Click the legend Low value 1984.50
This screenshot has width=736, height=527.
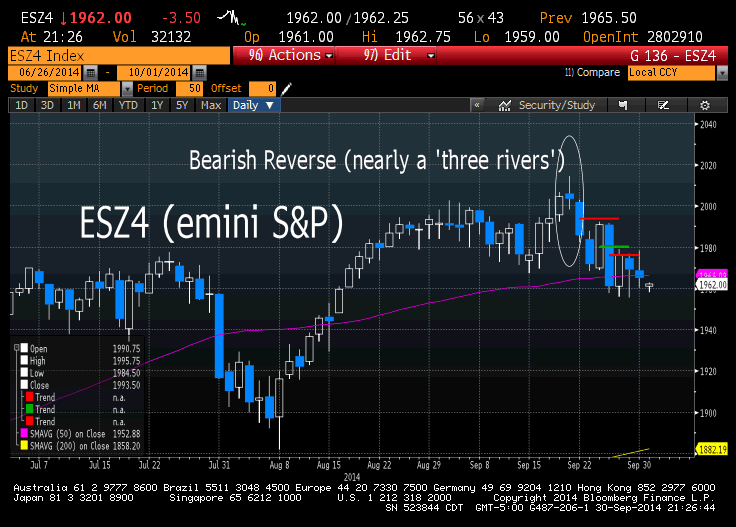[126, 373]
